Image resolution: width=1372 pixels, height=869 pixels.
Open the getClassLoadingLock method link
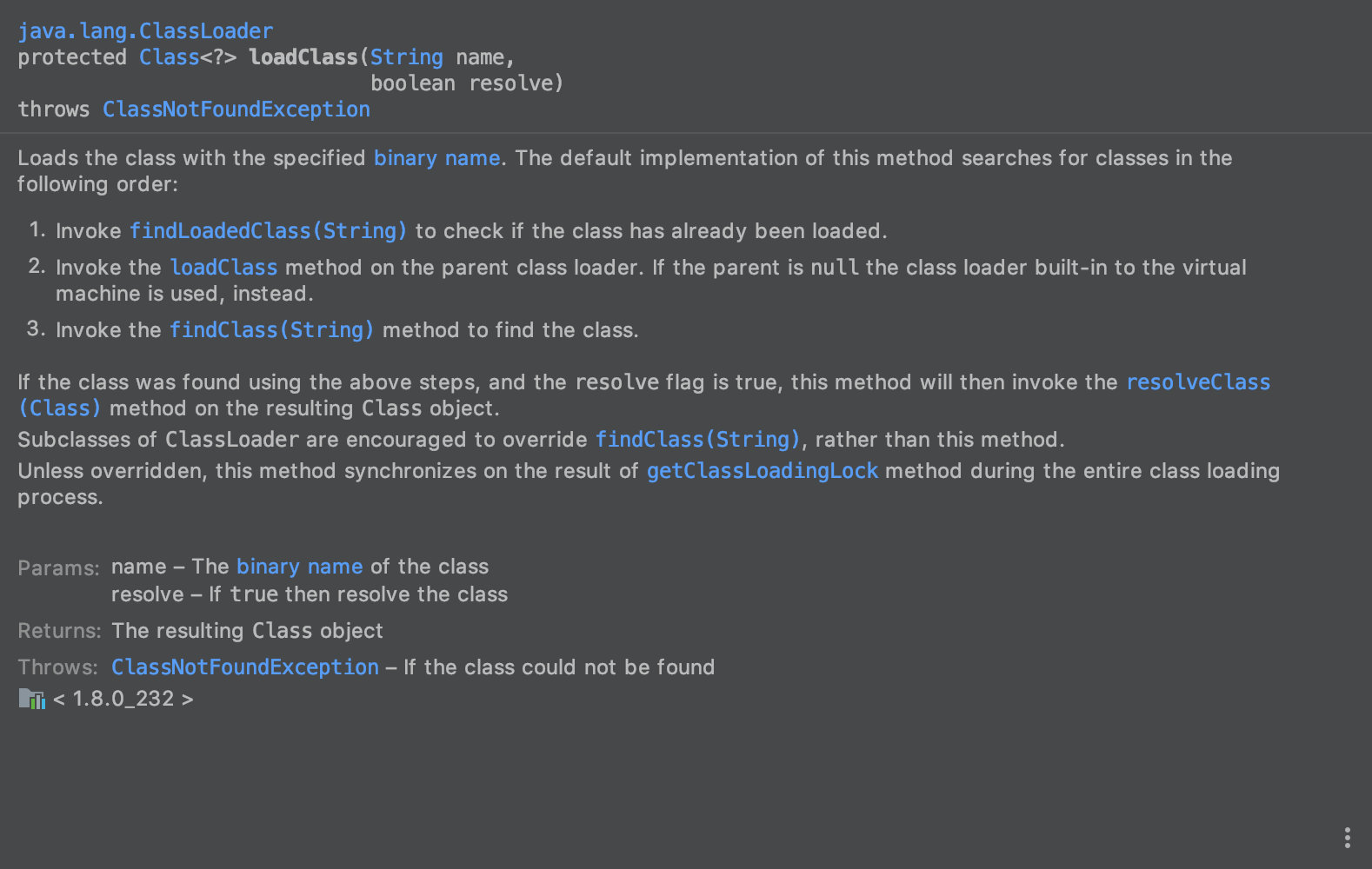762,471
